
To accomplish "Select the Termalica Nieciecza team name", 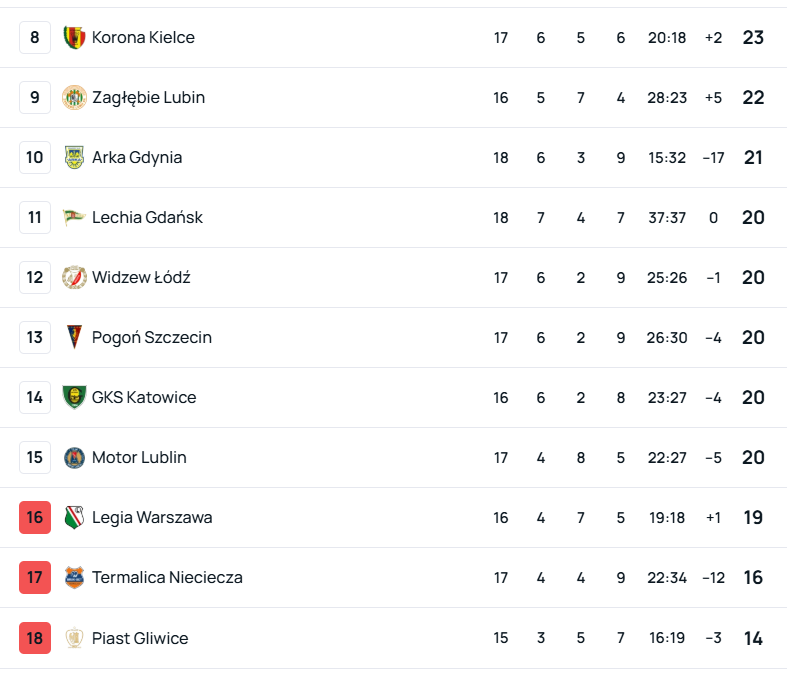I will point(167,578).
